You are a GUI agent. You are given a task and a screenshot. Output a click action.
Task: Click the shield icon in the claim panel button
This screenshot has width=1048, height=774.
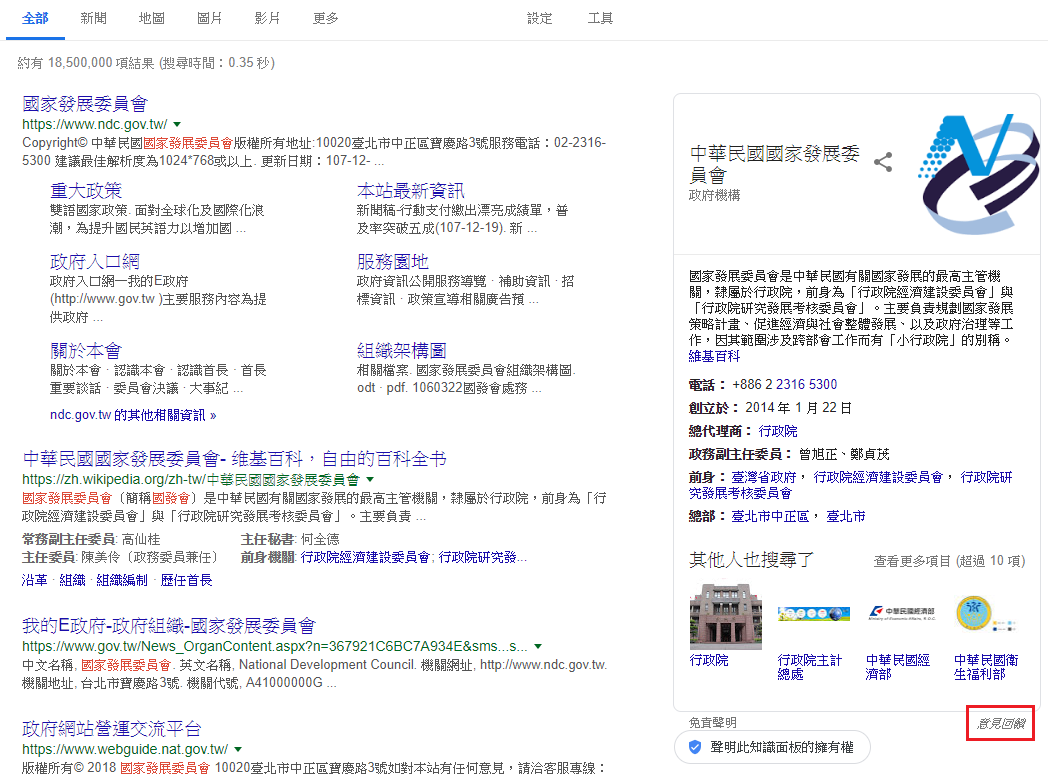(695, 747)
